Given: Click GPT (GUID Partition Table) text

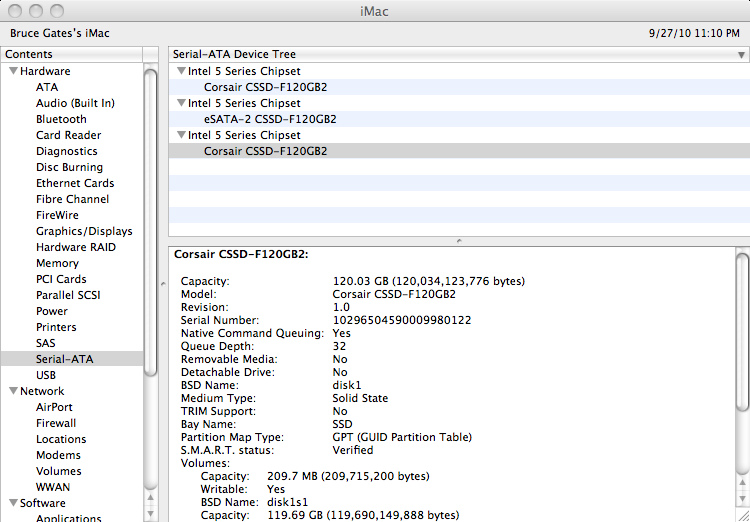Looking at the screenshot, I should [x=402, y=437].
